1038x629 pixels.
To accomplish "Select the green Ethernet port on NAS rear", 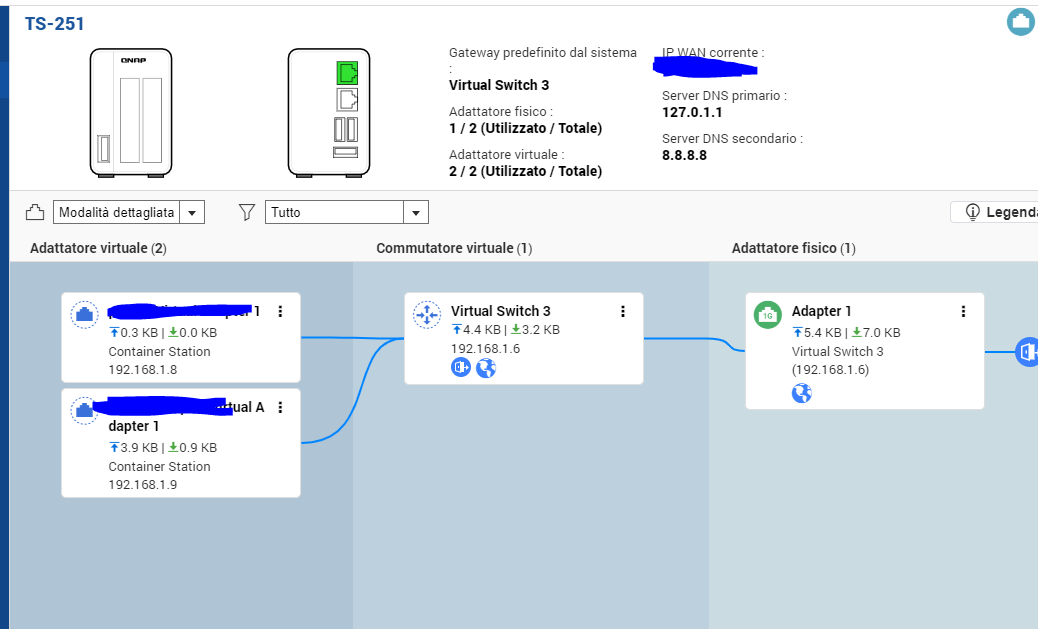I will 347,72.
